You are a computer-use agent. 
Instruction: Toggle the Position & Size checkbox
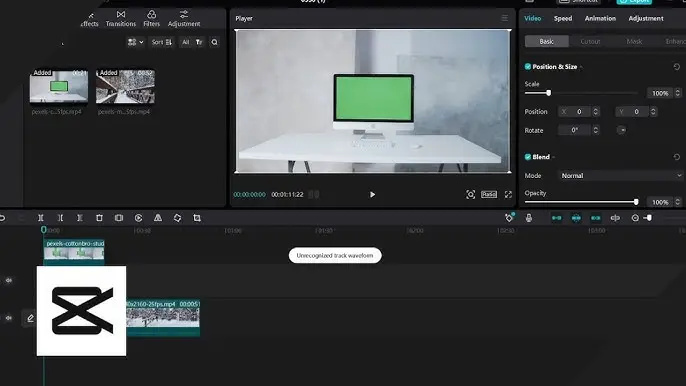[528, 67]
